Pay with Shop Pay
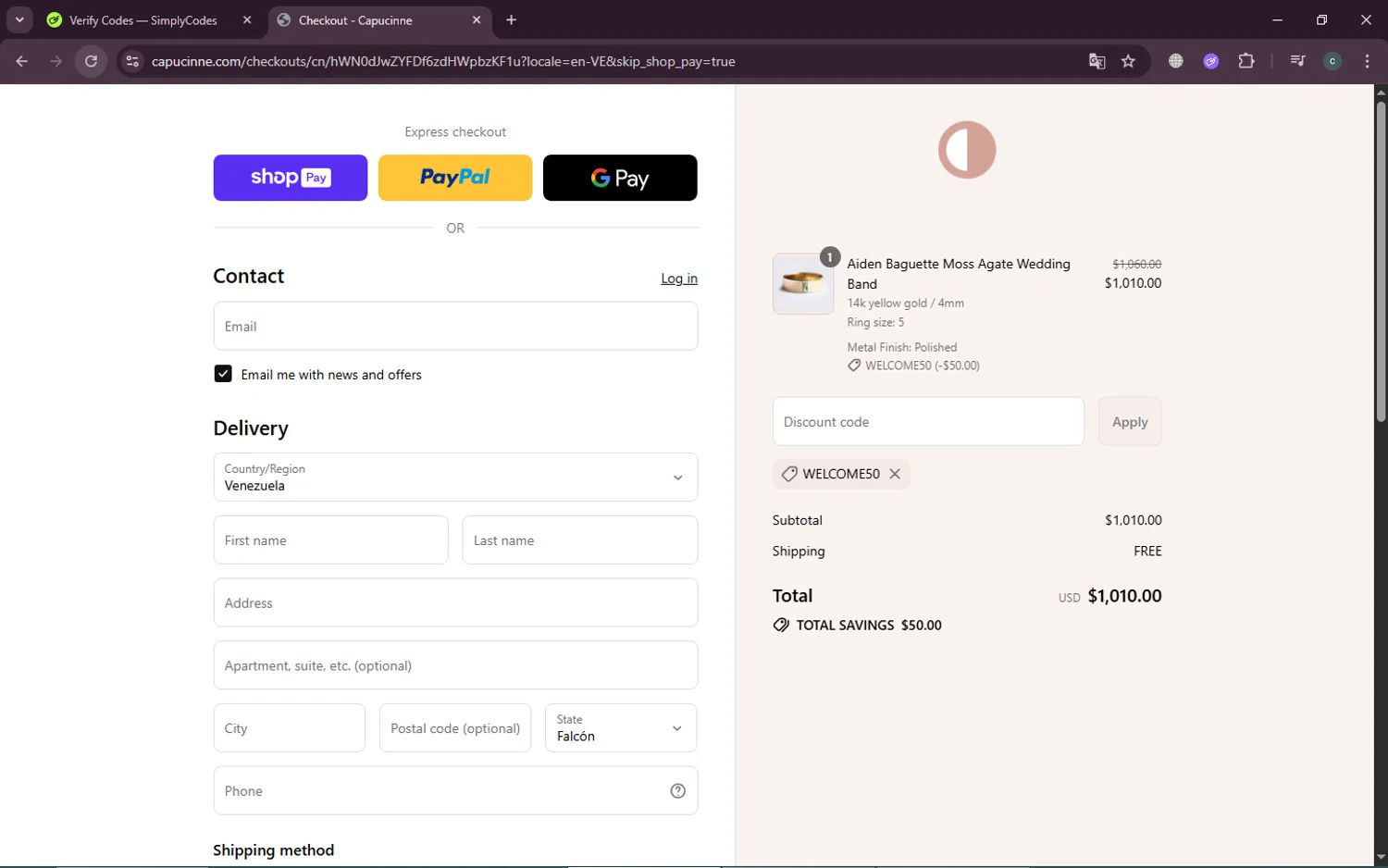Screen dimensions: 1388x868 [291, 178]
